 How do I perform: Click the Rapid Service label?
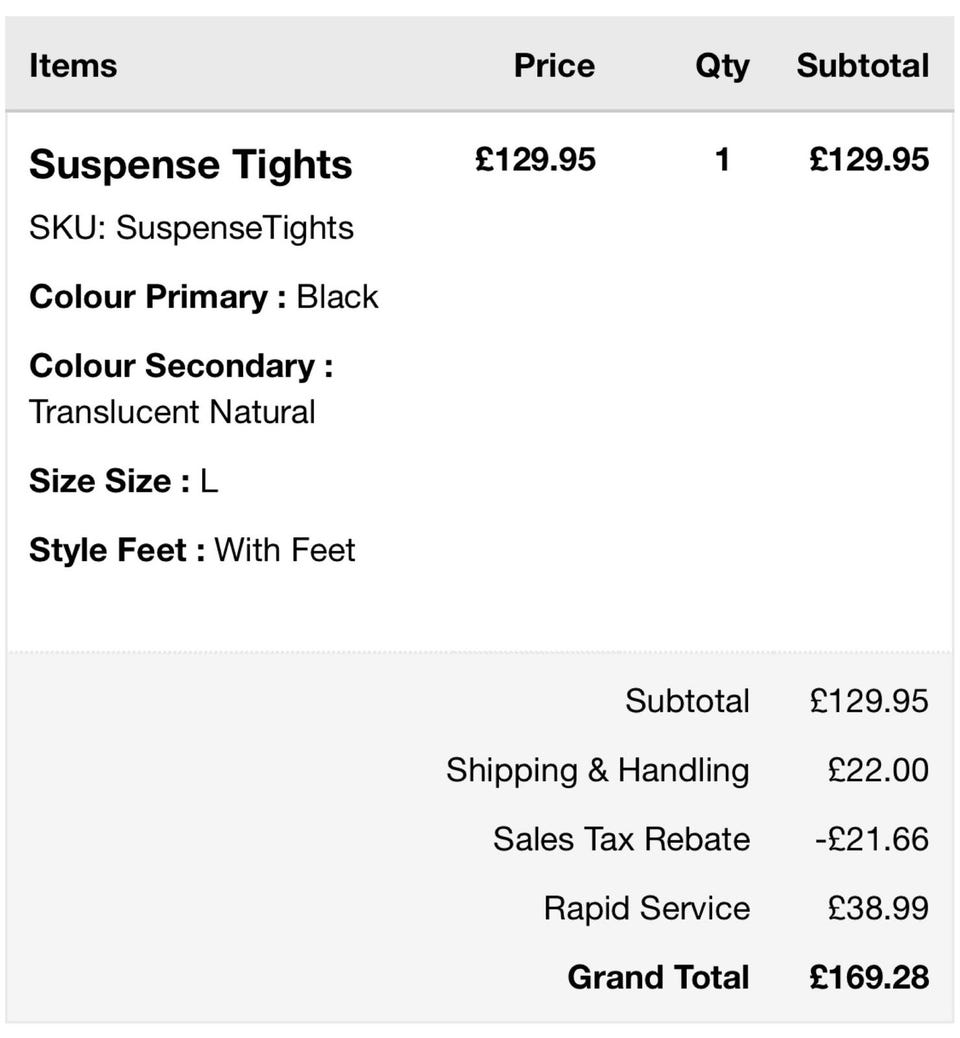646,908
